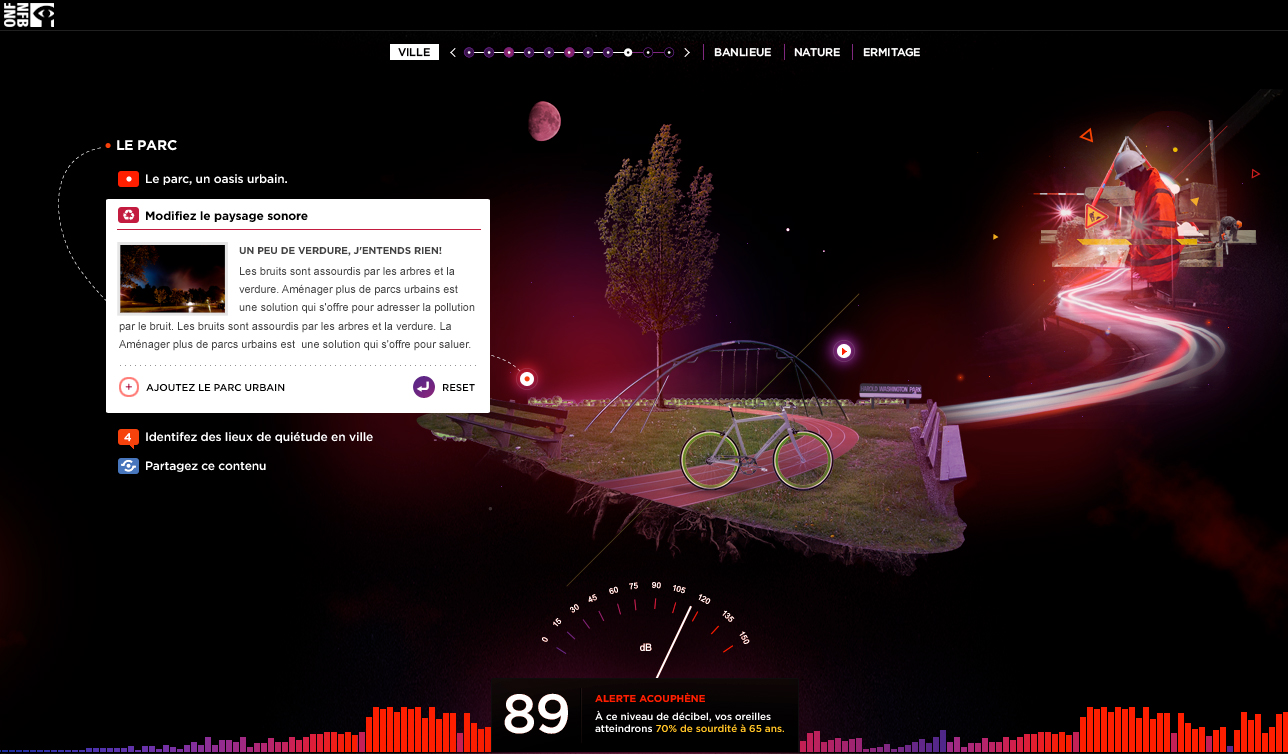
Task: Click 'UN PEU DE VERDURE, J'ENTENDS RIEN!' title
Action: pyautogui.click(x=341, y=250)
